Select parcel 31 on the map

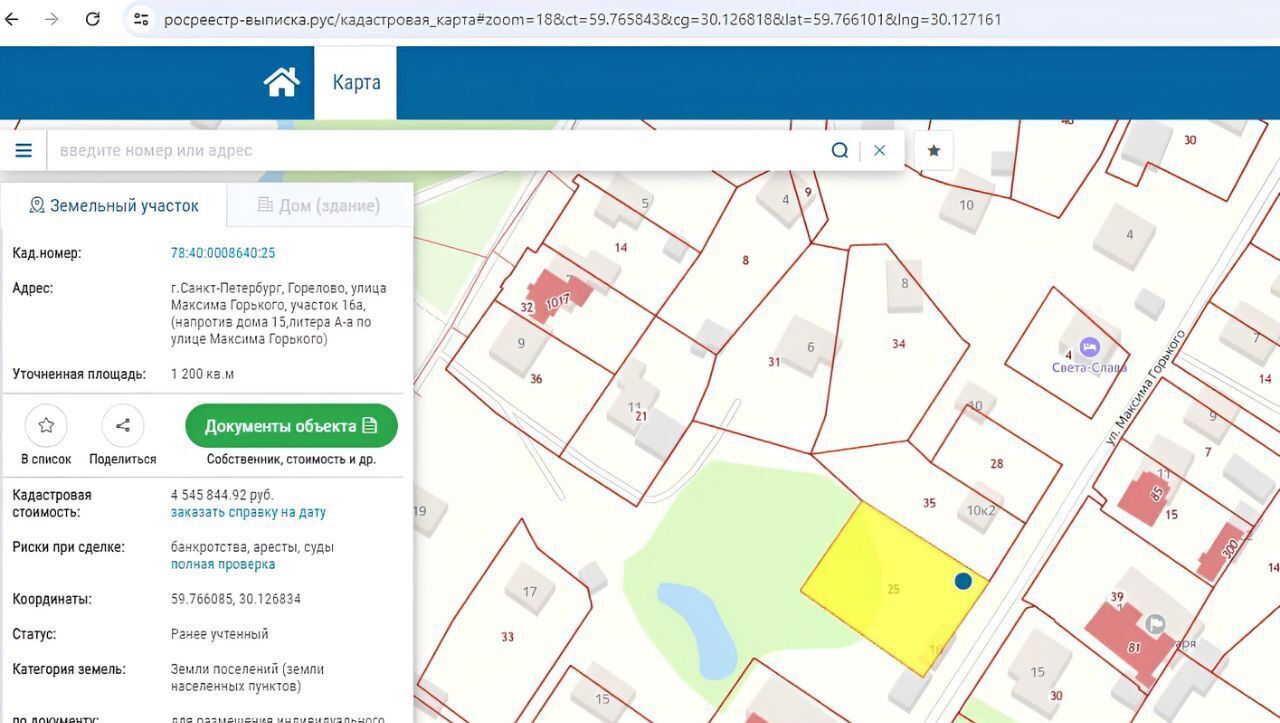[774, 362]
